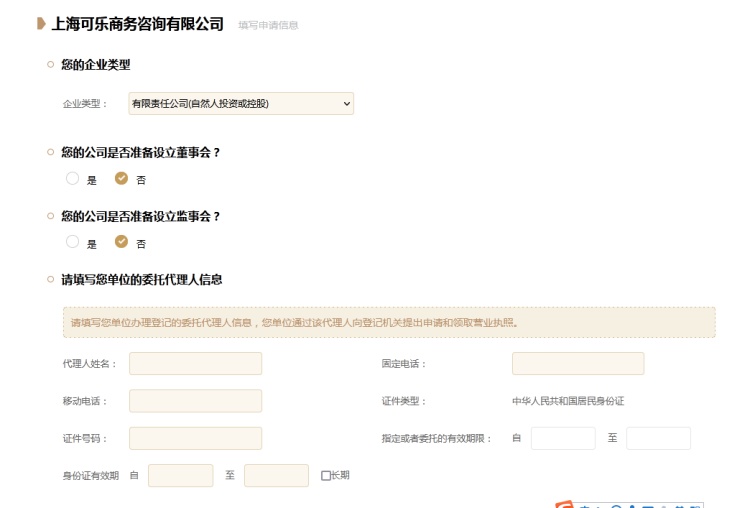Image resolution: width=750 pixels, height=508 pixels.
Task: Select 是 for setting up a 董事会
Action: click(72, 178)
